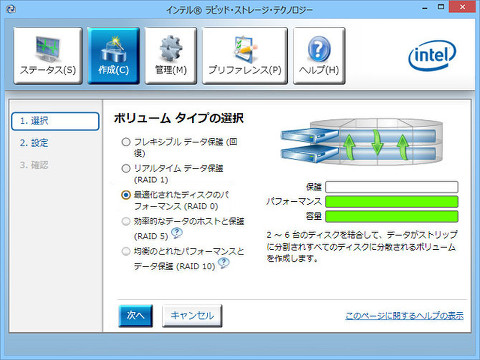Image resolution: width=480 pixels, height=360 pixels.
Task: Close the Rapid Storage window
Action: (462, 7)
